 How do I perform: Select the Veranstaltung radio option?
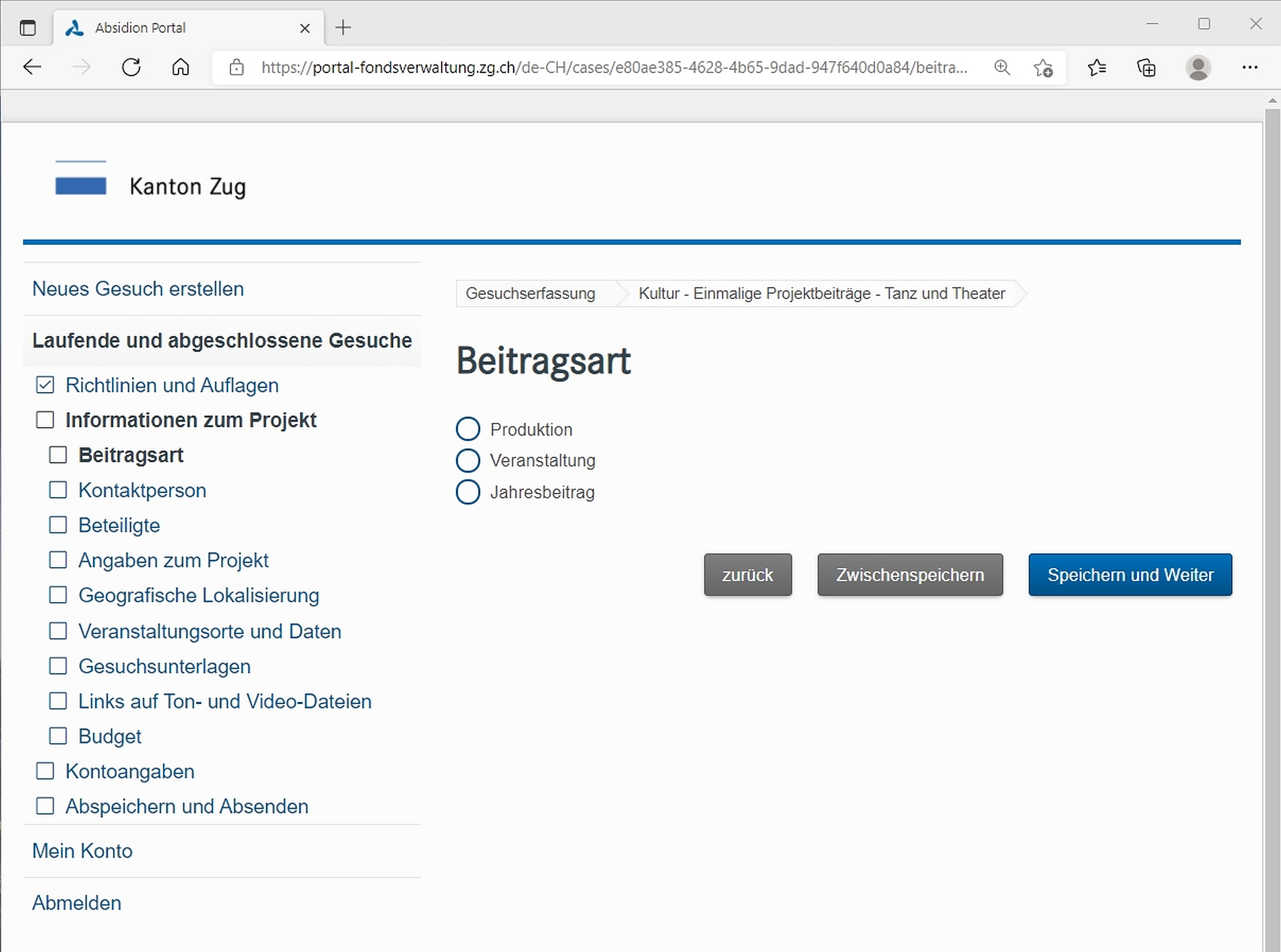pyautogui.click(x=467, y=460)
